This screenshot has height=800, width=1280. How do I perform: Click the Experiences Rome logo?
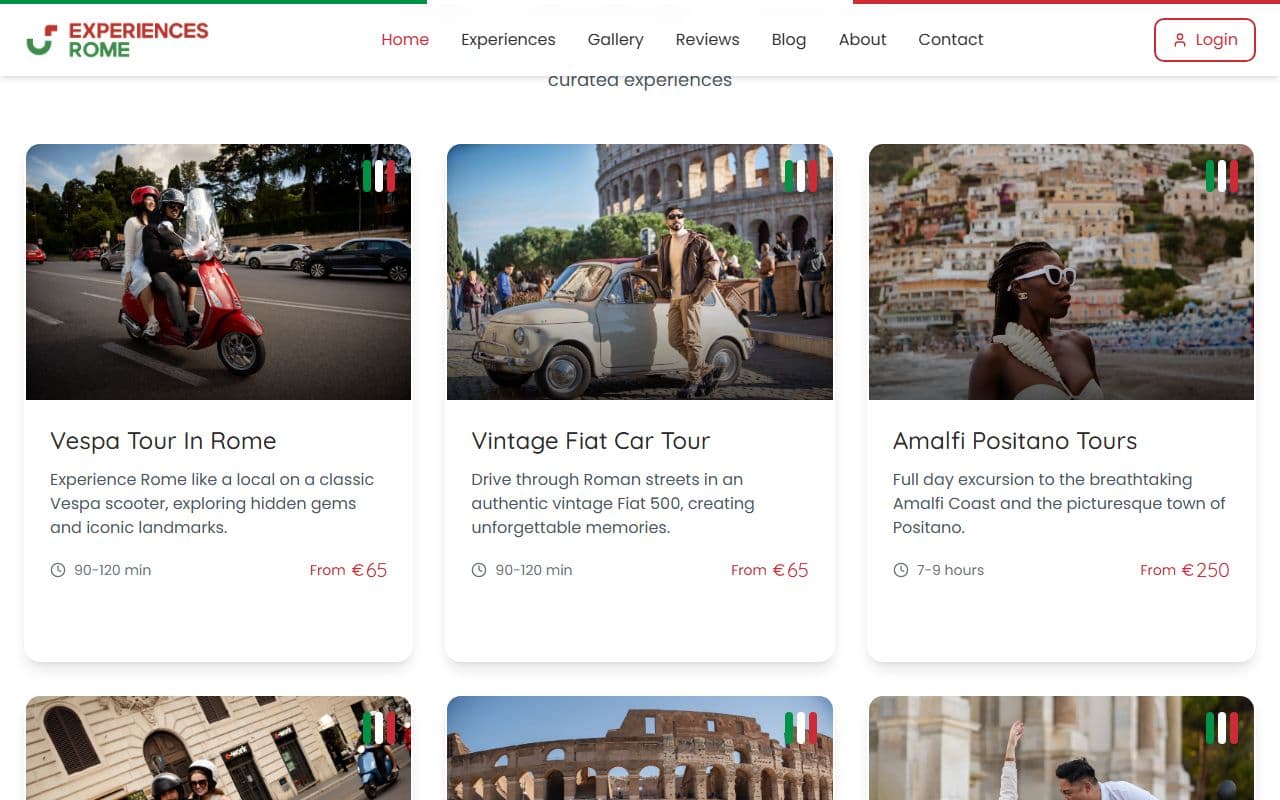click(x=117, y=40)
